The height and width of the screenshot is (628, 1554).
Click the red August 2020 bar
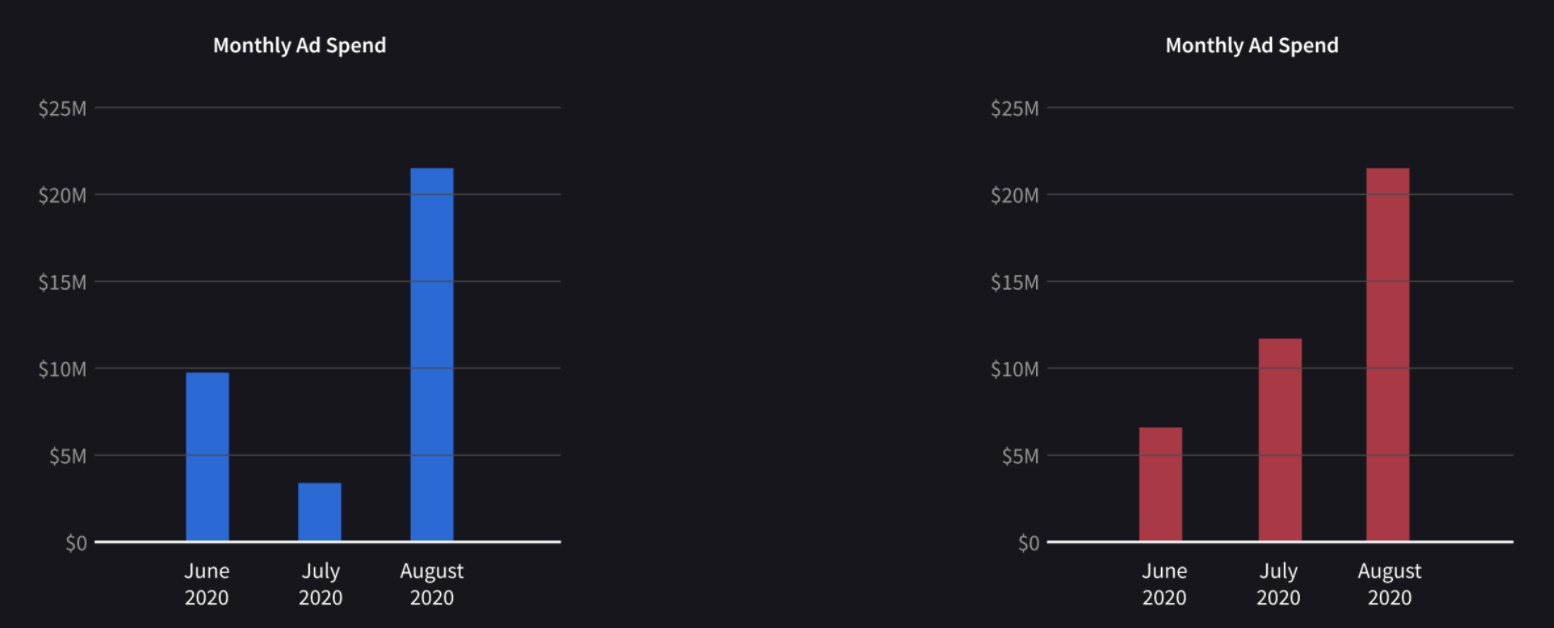tap(1388, 355)
